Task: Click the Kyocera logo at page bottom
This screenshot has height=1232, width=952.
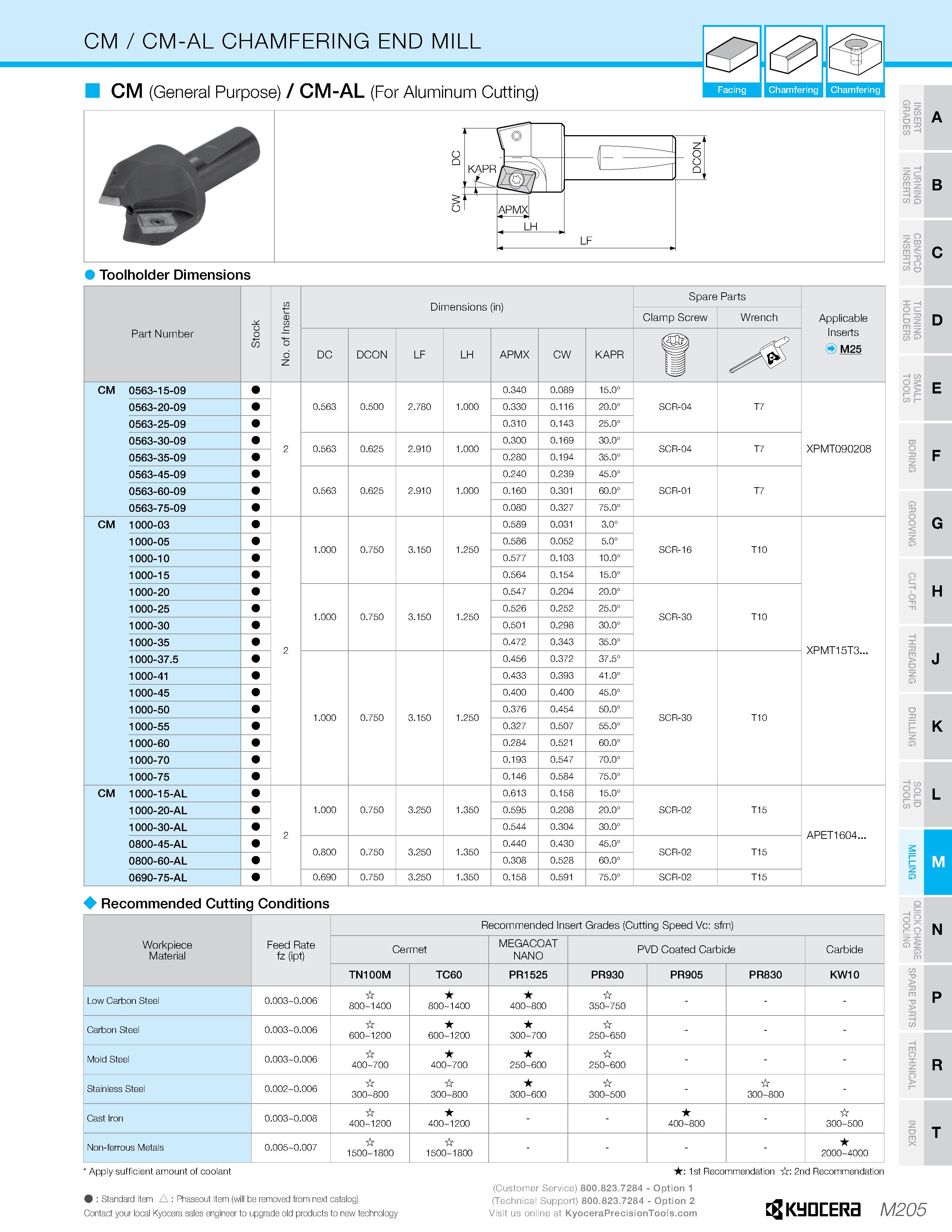Action: click(813, 1210)
